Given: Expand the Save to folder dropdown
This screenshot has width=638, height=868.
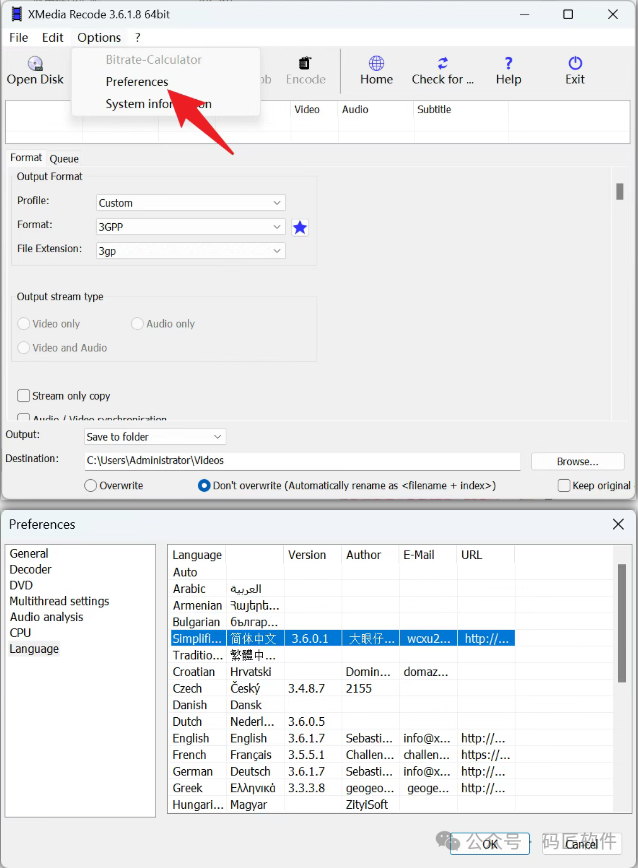Looking at the screenshot, I should [x=155, y=437].
